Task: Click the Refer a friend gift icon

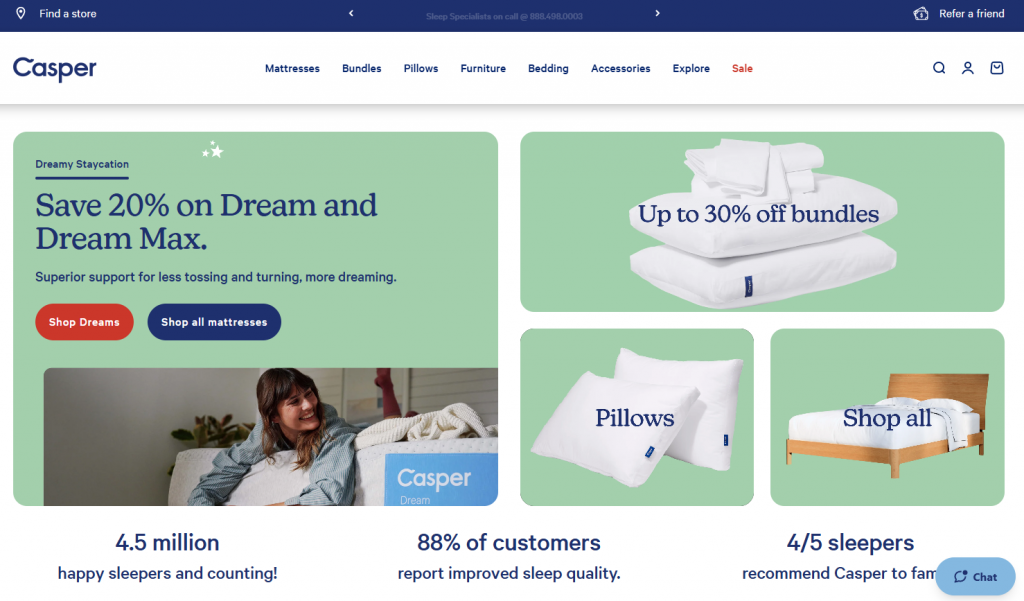Action: tap(921, 13)
